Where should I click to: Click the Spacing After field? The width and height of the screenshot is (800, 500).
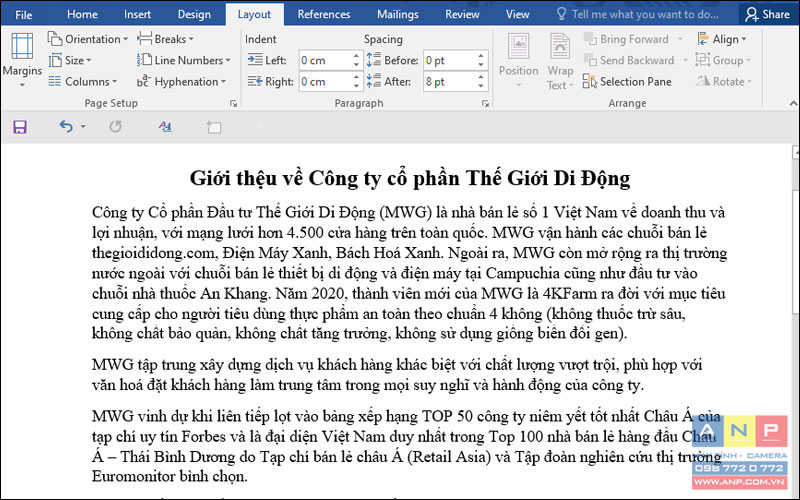(x=450, y=82)
